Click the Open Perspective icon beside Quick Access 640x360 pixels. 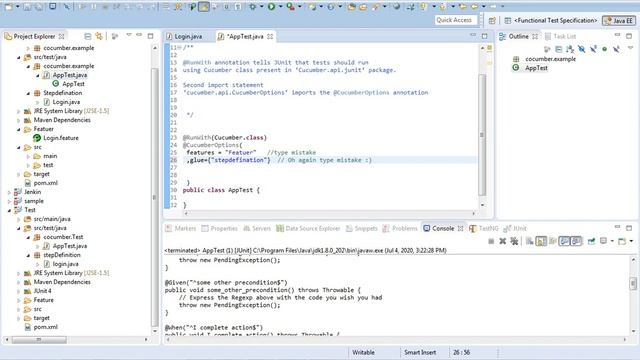492,20
